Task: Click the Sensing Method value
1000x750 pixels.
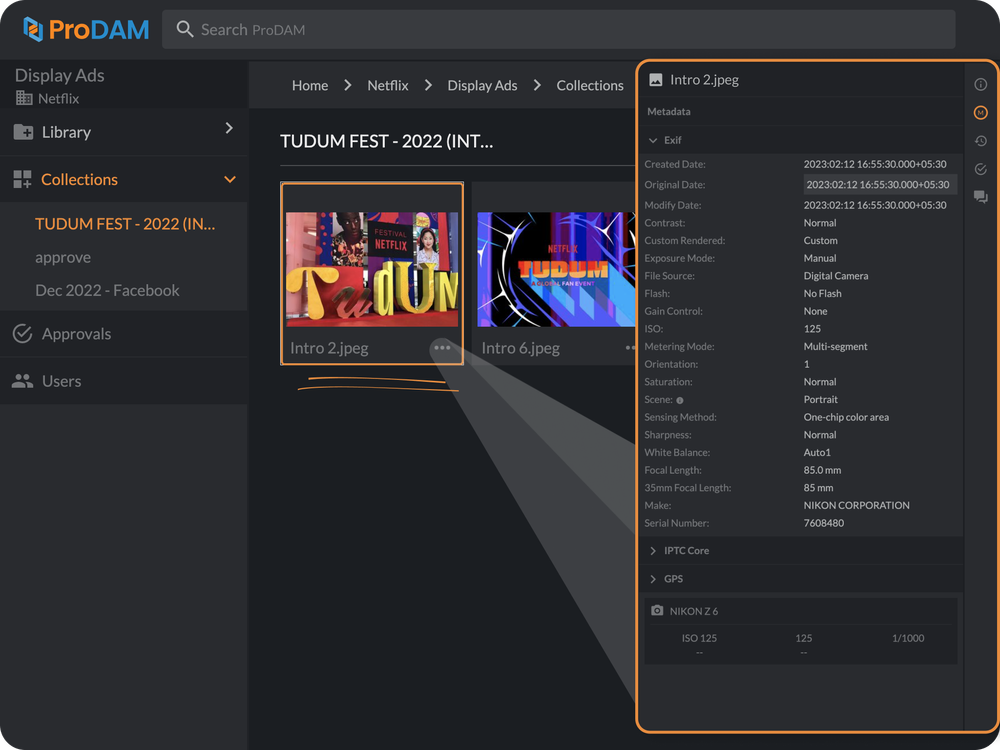Action: click(846, 417)
